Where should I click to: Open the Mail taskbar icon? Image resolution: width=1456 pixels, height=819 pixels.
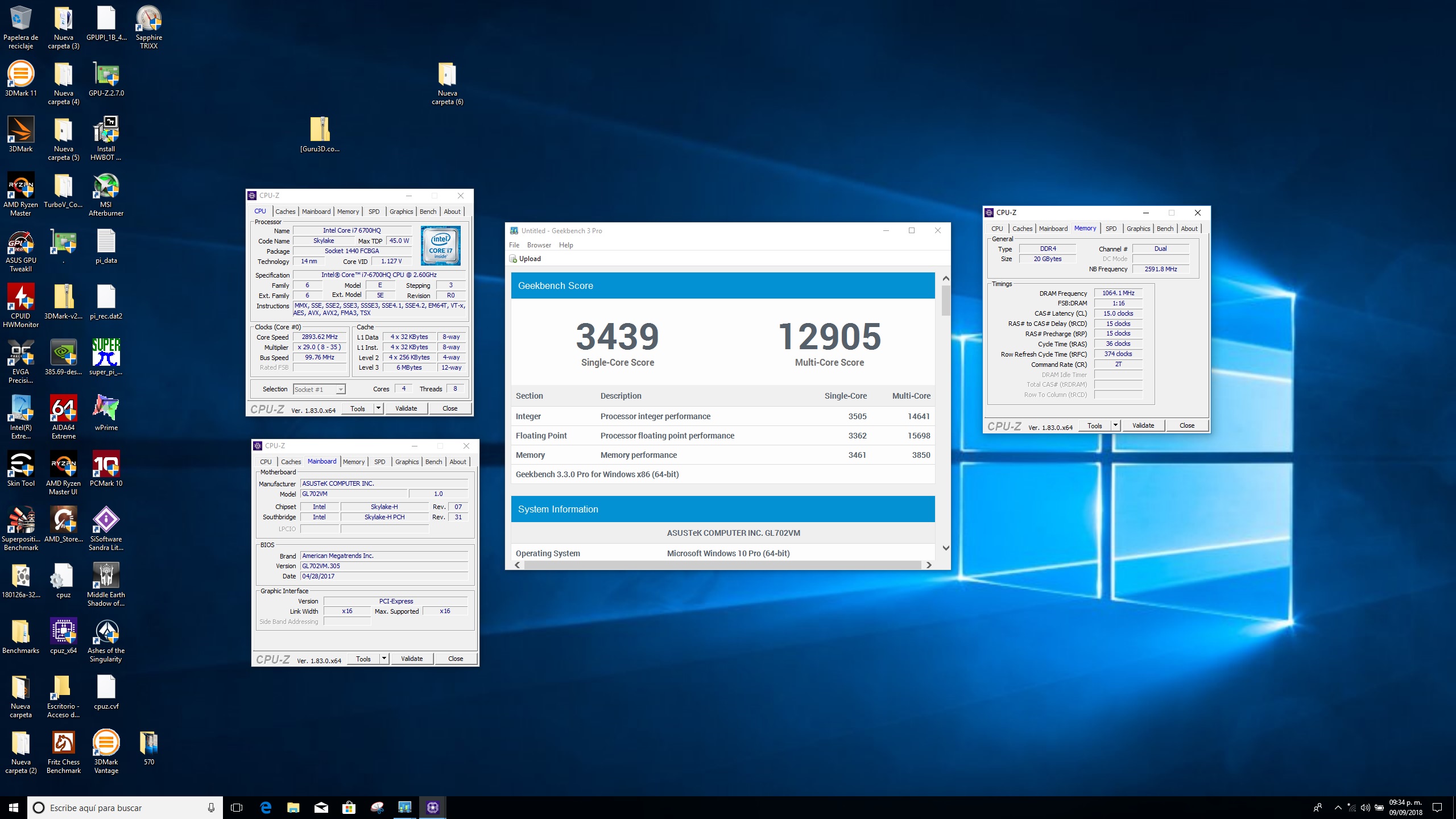[321, 808]
